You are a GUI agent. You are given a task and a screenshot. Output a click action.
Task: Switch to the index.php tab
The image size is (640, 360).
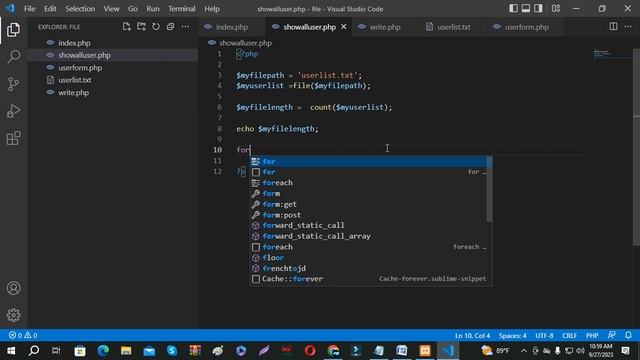tap(231, 27)
